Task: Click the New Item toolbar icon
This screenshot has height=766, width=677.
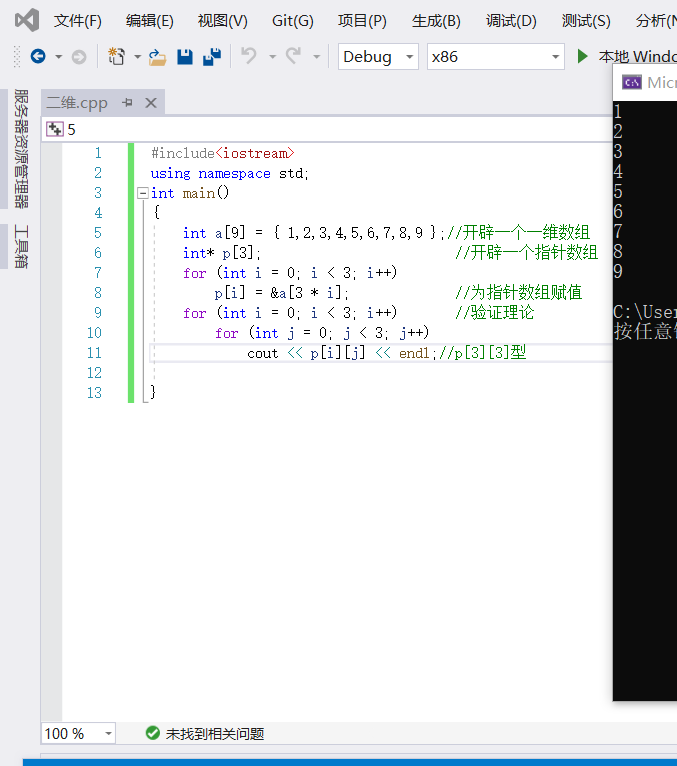Action: (116, 57)
